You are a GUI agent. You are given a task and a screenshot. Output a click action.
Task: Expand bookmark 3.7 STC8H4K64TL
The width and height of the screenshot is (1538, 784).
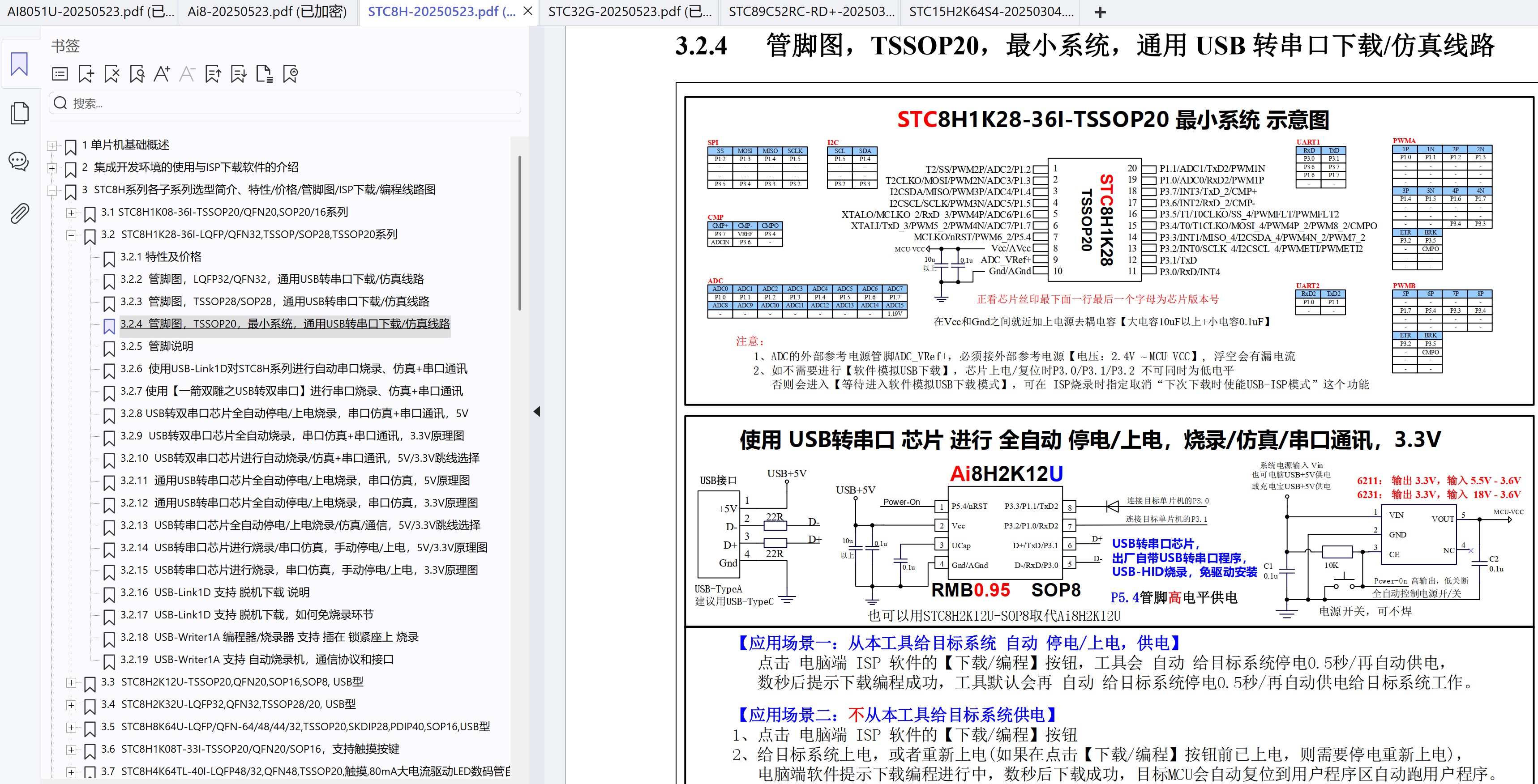coord(71,772)
